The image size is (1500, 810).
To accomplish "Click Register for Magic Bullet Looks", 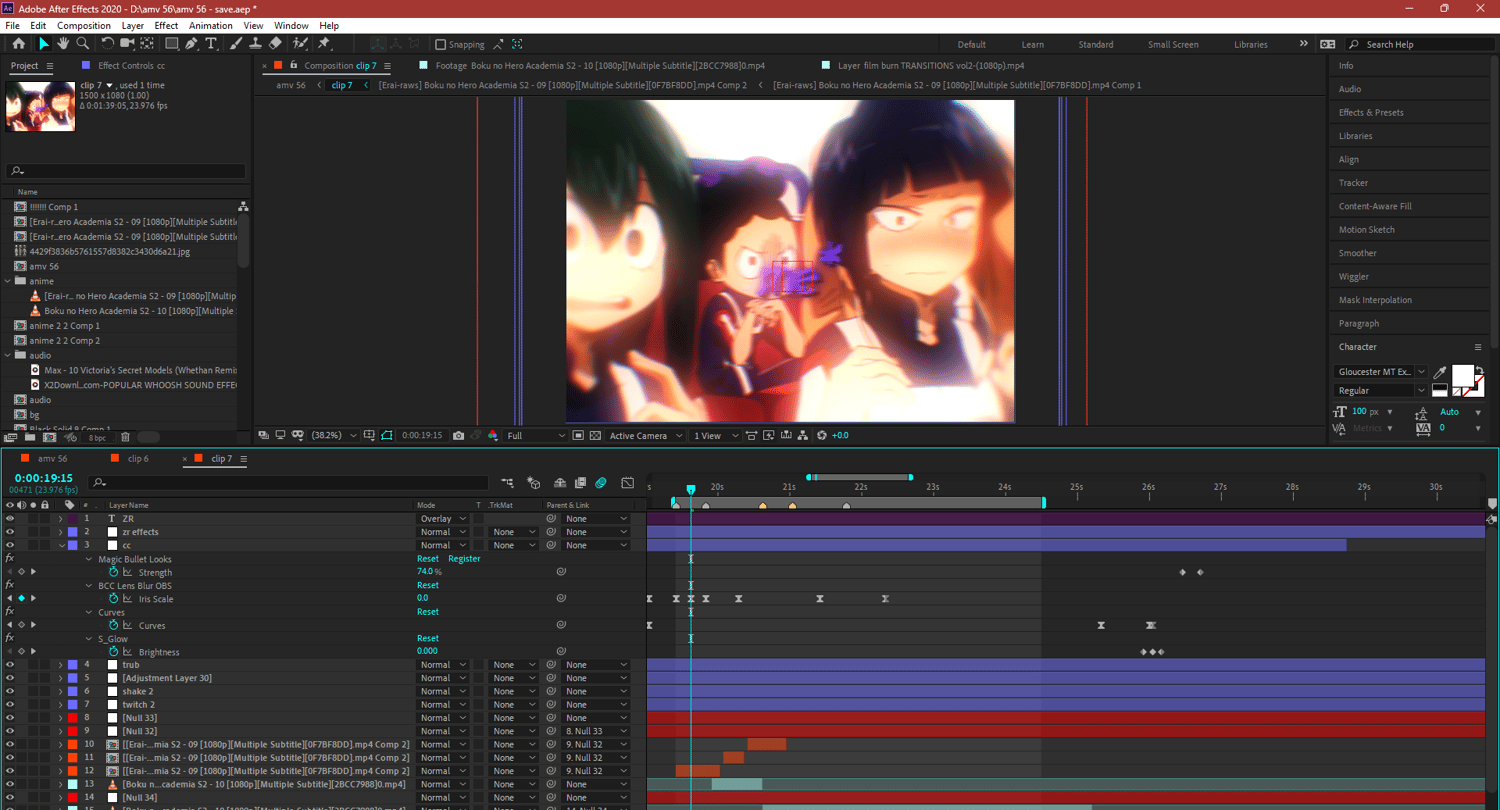I will (x=464, y=559).
